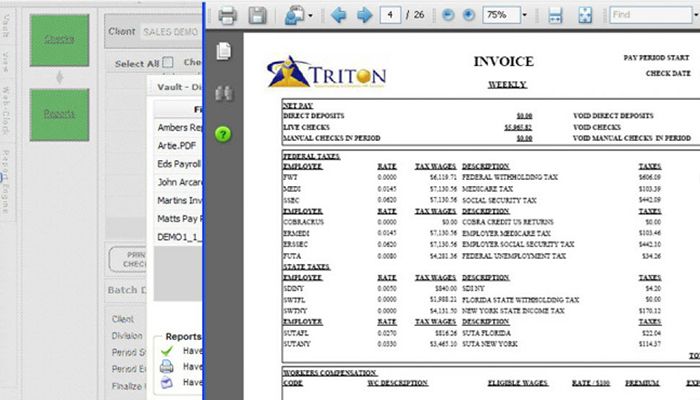Image resolution: width=700 pixels, height=400 pixels.
Task: Click the WORKERS COMPENSATION heading
Action: [x=330, y=372]
